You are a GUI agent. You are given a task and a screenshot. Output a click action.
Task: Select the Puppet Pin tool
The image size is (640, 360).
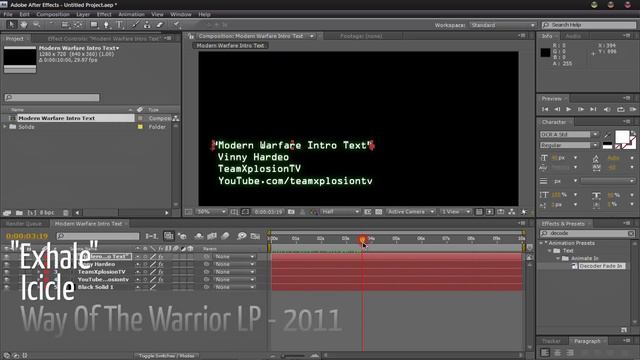pyautogui.click(x=176, y=25)
